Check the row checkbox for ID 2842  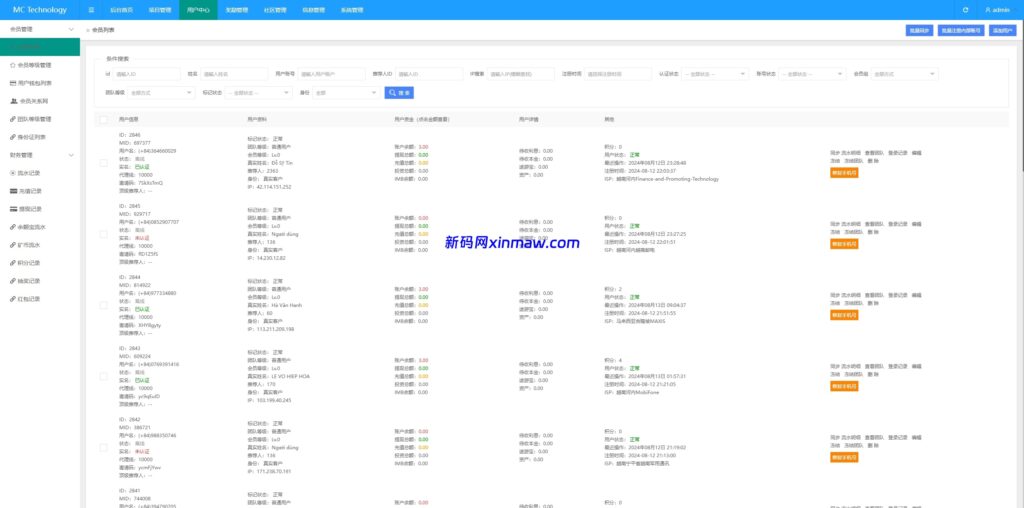coord(103,447)
